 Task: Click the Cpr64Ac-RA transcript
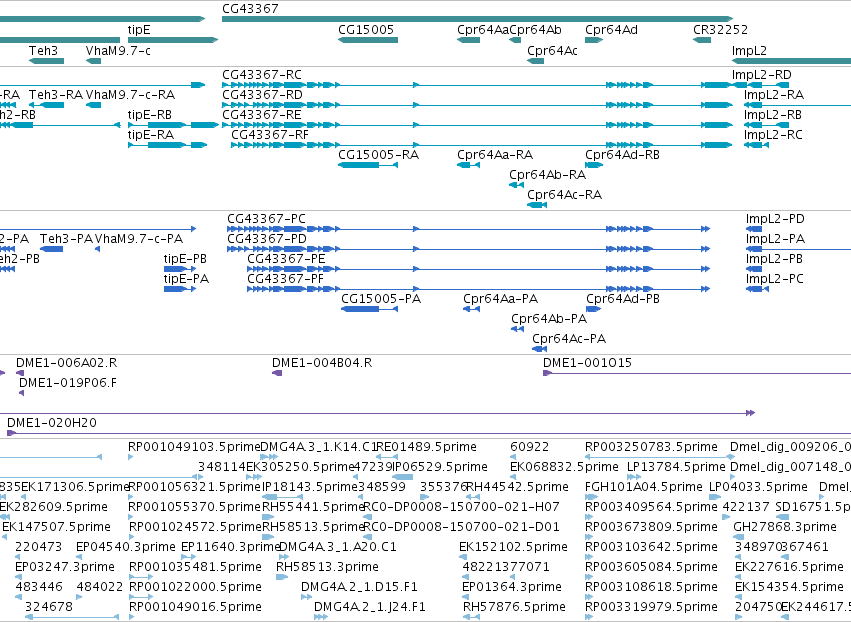click(537, 205)
